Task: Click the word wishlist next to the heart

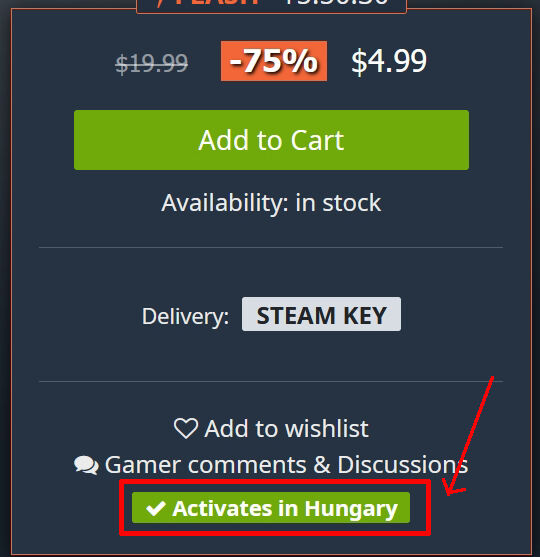Action: point(327,428)
